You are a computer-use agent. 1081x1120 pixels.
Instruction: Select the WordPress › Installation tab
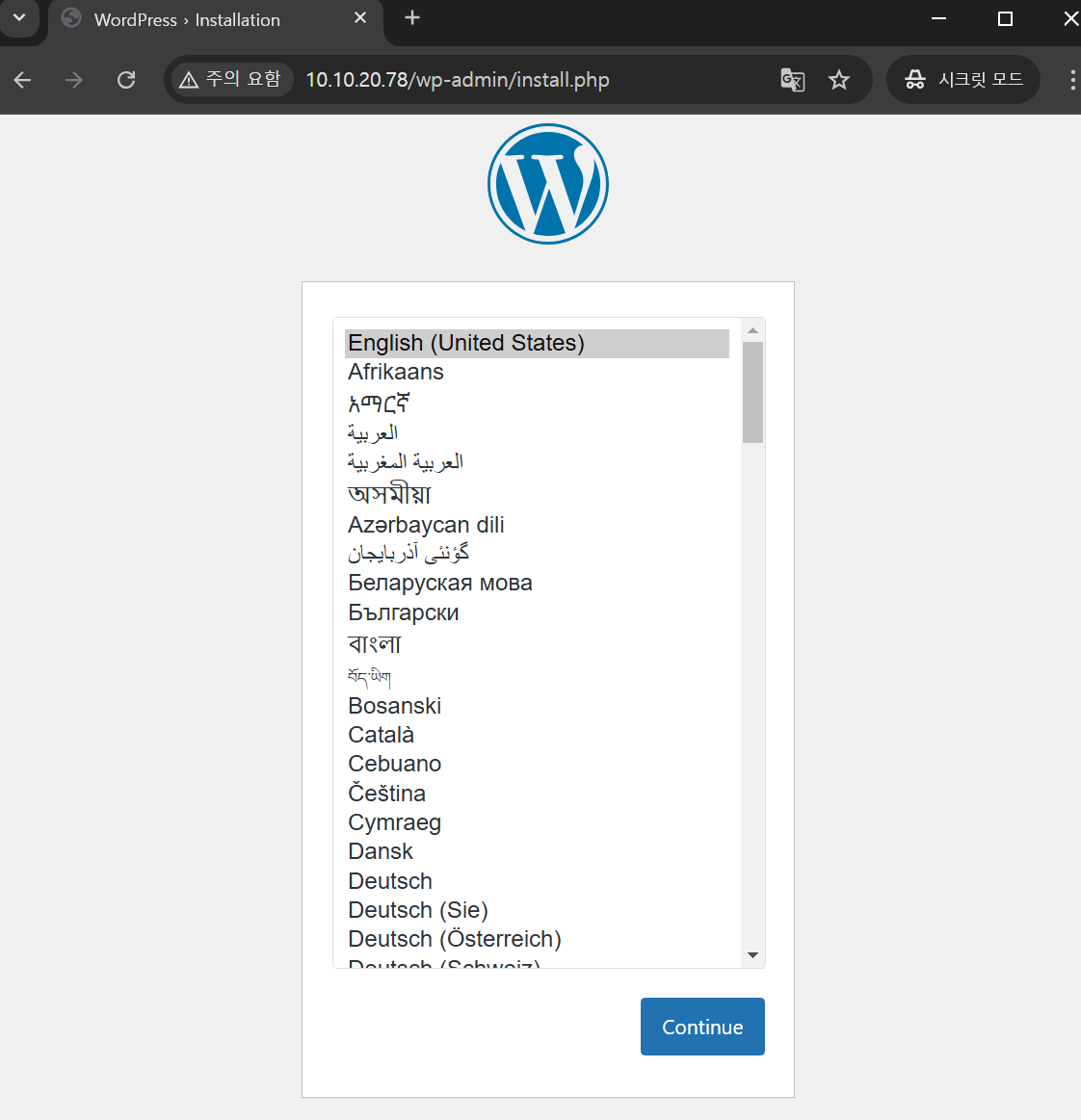pyautogui.click(x=214, y=20)
